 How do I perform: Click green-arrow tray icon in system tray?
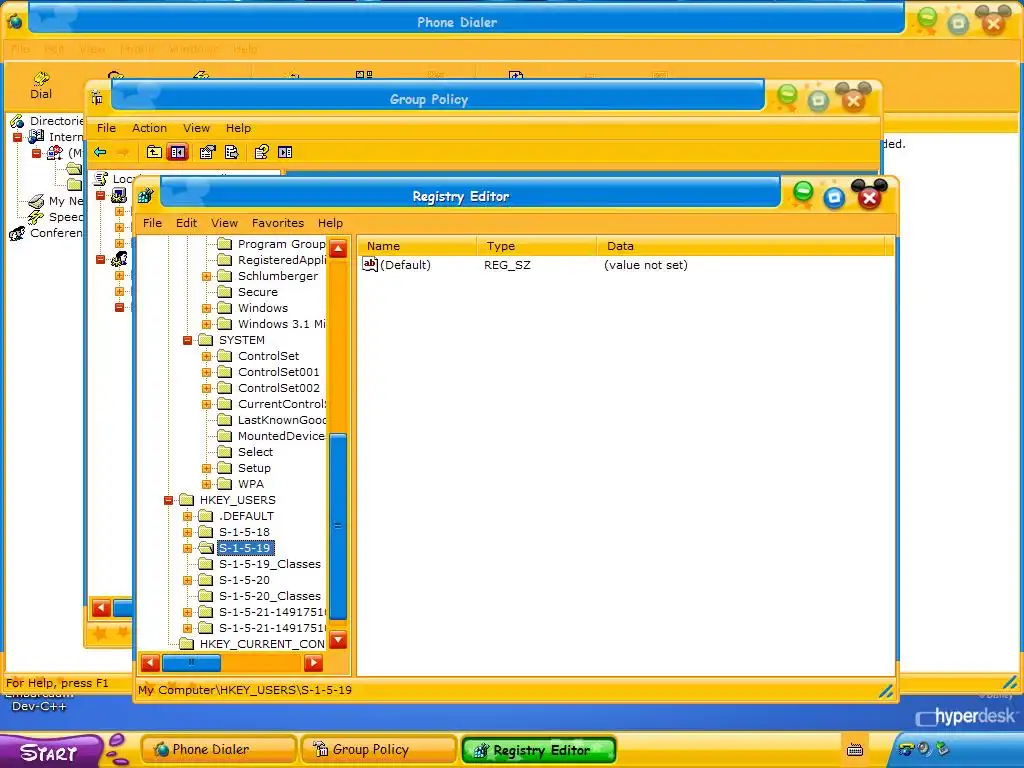point(942,748)
